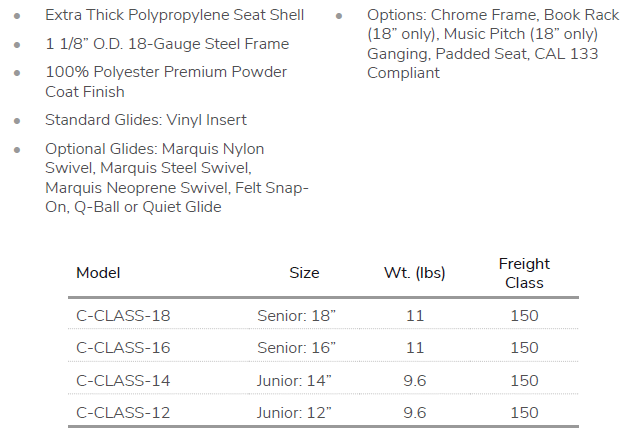Image resolution: width=630 pixels, height=444 pixels.
Task: Click the freight class 150 for C-CLASS-16
Action: pos(524,348)
